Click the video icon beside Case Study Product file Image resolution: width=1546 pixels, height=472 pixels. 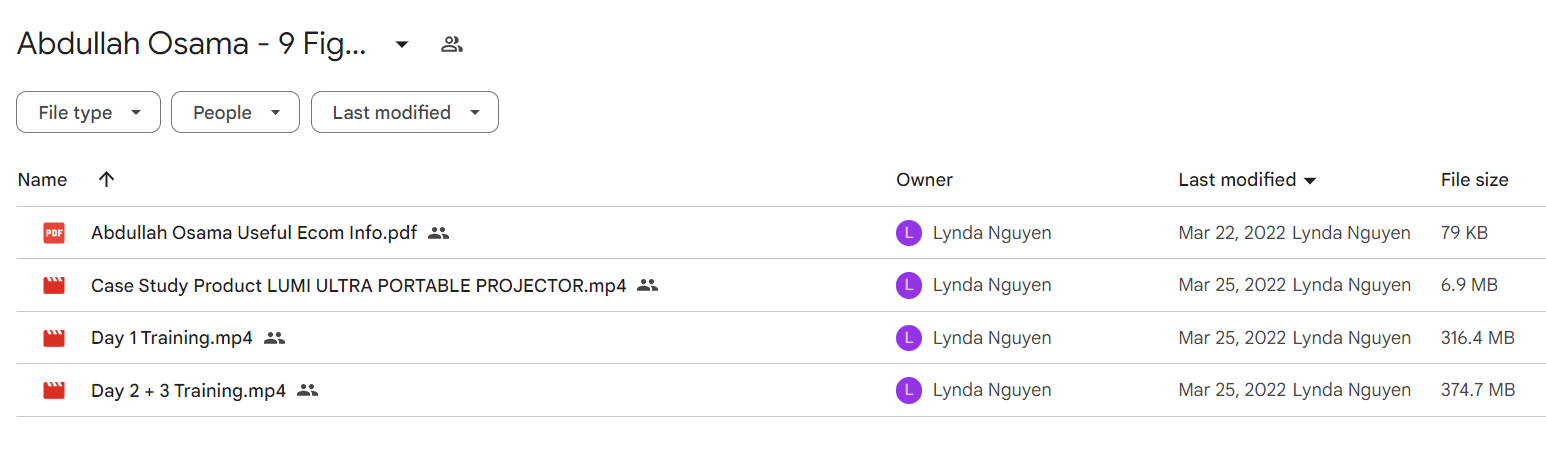(54, 285)
